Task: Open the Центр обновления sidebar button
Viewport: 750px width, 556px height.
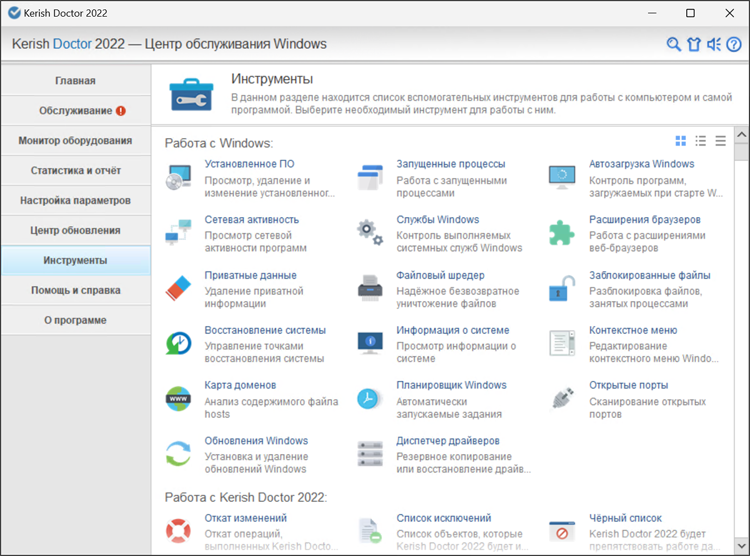Action: 76,230
